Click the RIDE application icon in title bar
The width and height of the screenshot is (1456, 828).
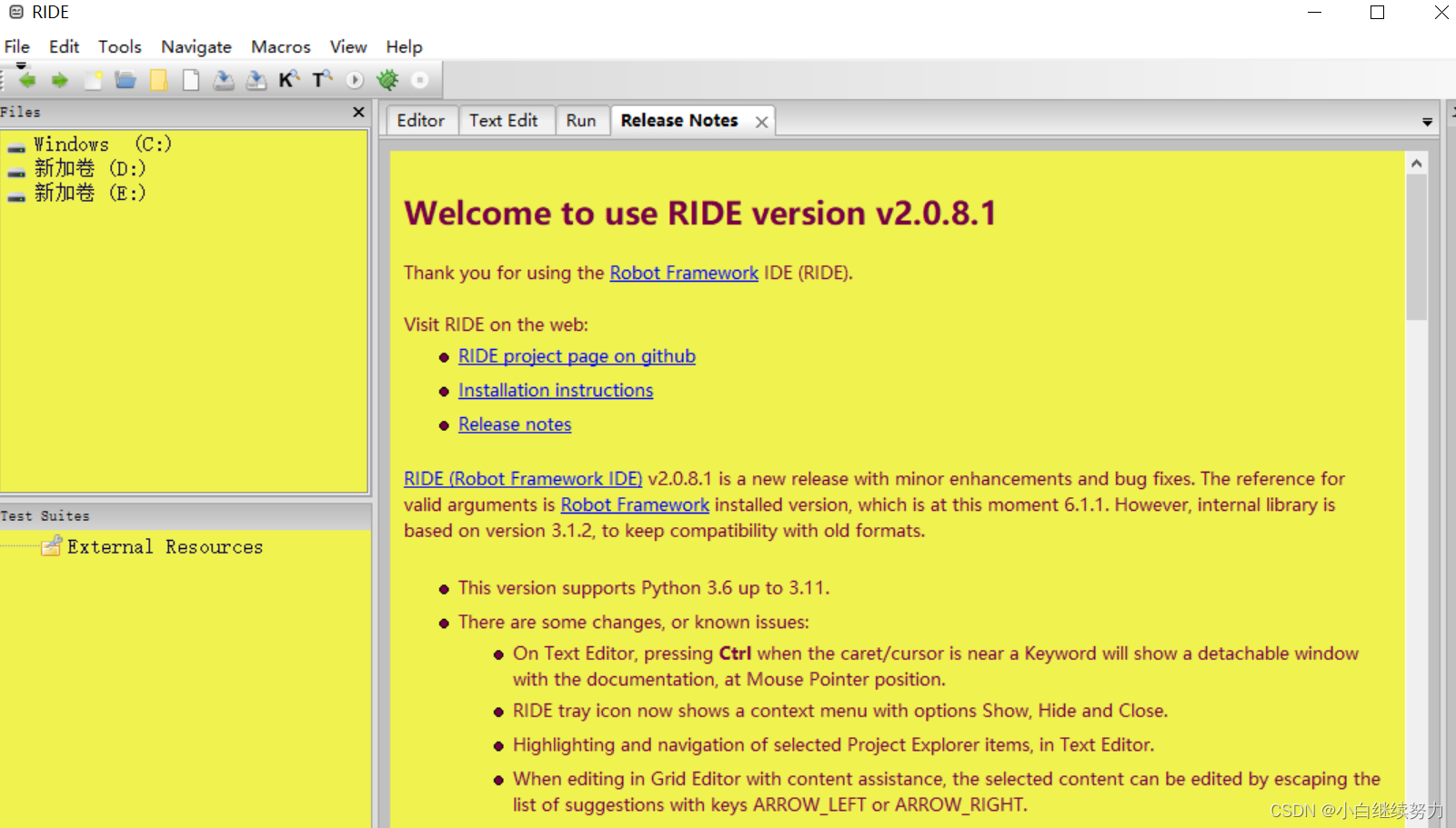pyautogui.click(x=15, y=12)
